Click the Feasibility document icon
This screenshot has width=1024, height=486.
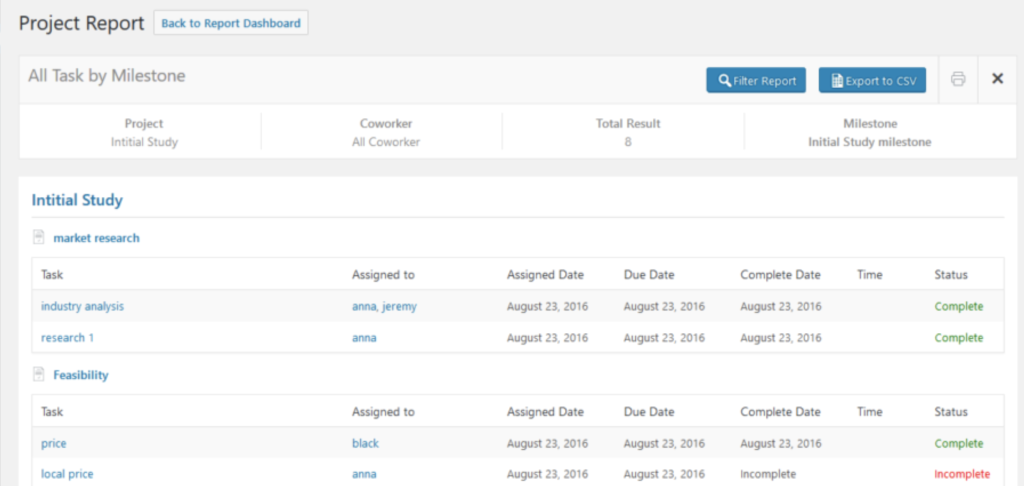point(39,375)
